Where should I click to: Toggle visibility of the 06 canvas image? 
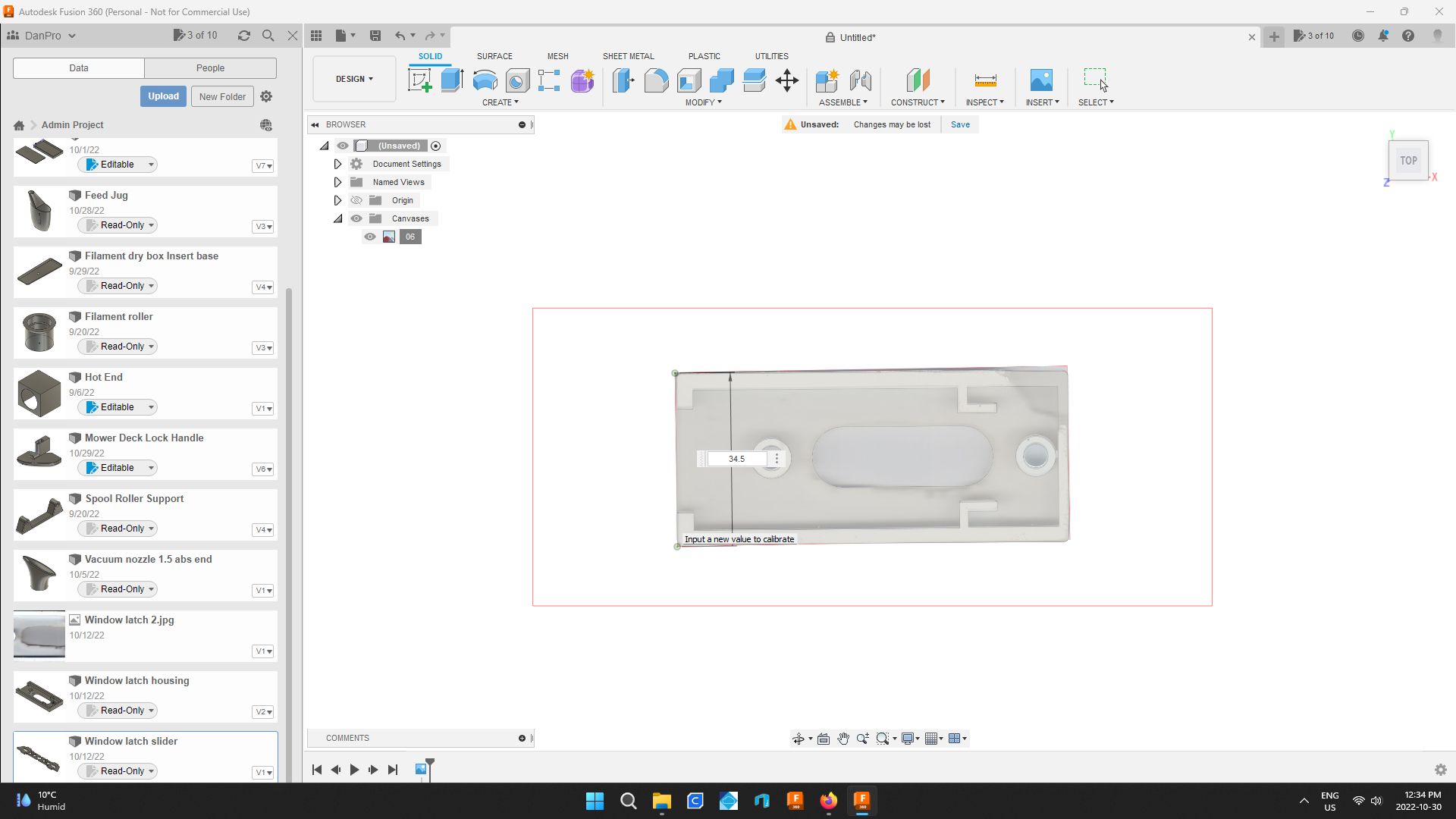click(370, 237)
